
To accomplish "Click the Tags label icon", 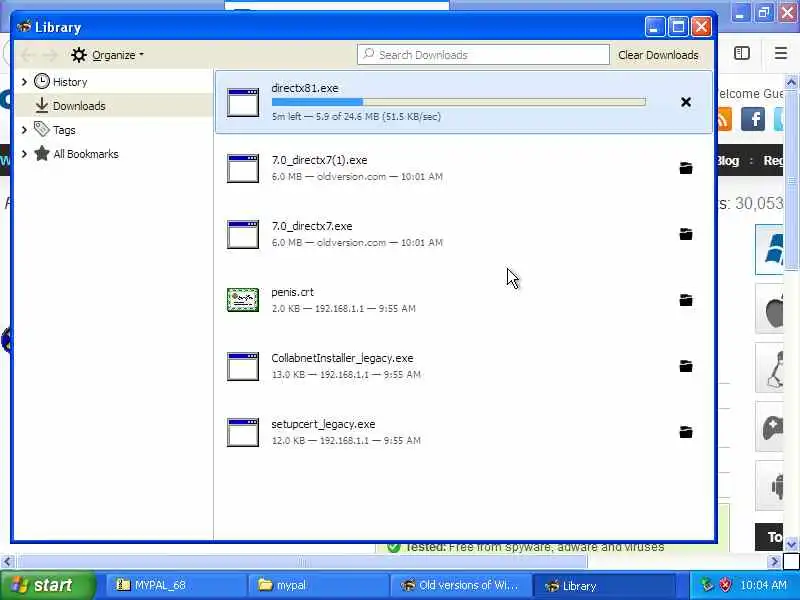I will (x=42, y=129).
